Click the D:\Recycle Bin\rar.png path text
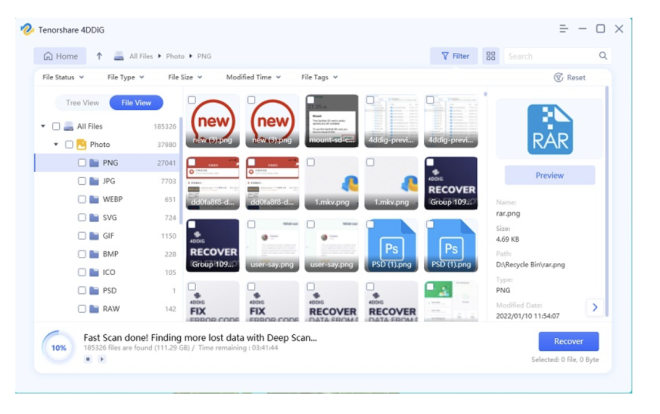 [x=530, y=265]
